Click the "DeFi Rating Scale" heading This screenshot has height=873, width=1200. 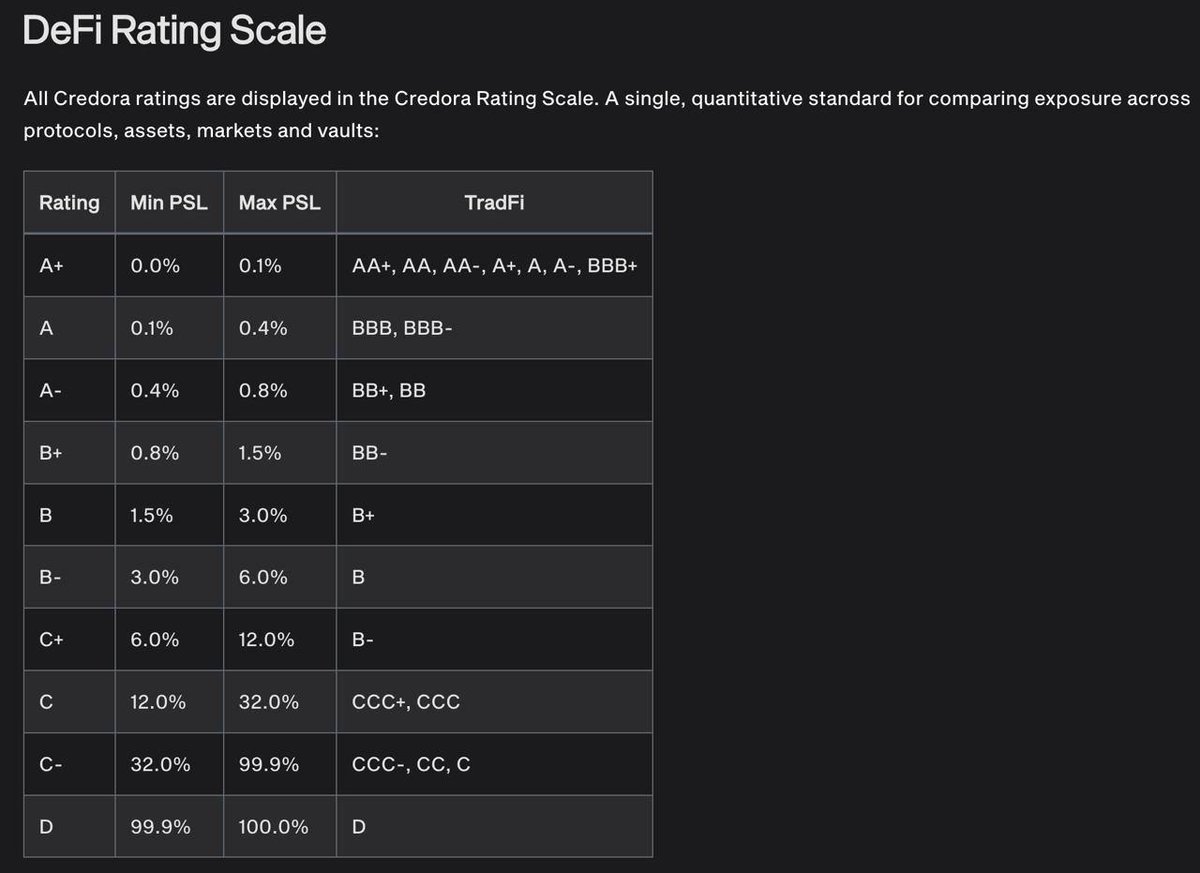coord(174,31)
